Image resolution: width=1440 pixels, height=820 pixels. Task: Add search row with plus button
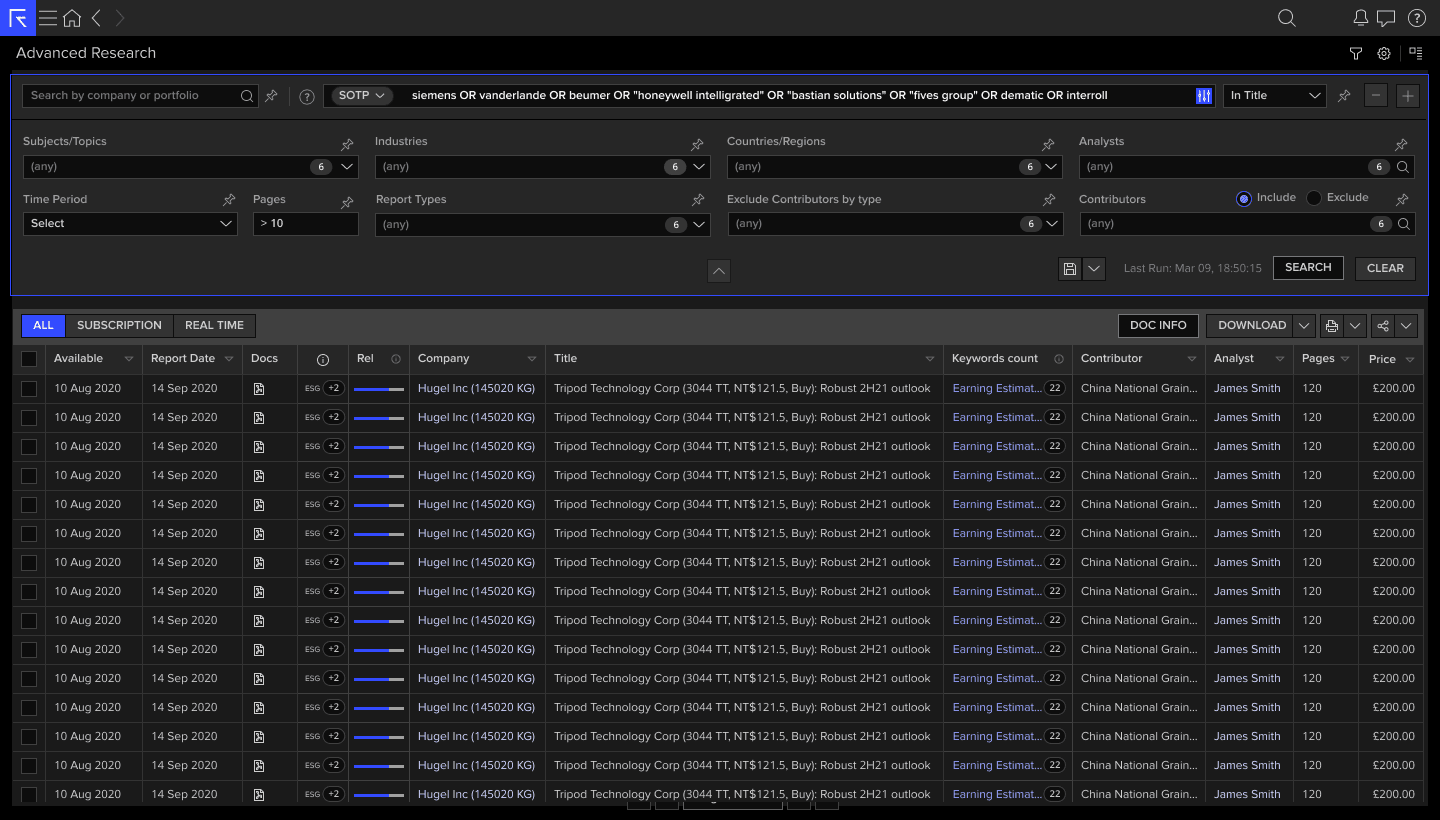1408,96
